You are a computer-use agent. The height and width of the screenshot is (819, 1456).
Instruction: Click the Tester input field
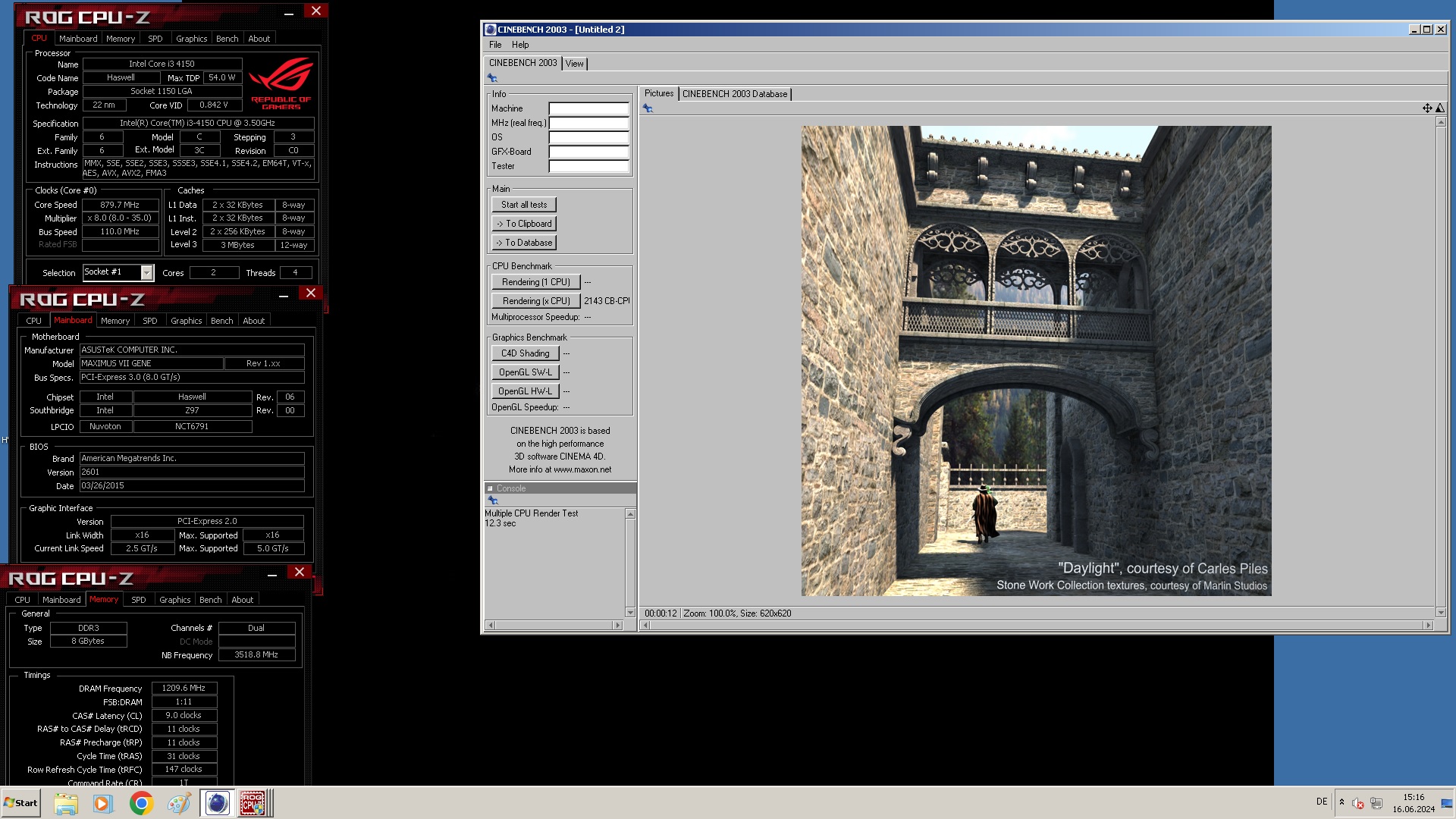[589, 166]
